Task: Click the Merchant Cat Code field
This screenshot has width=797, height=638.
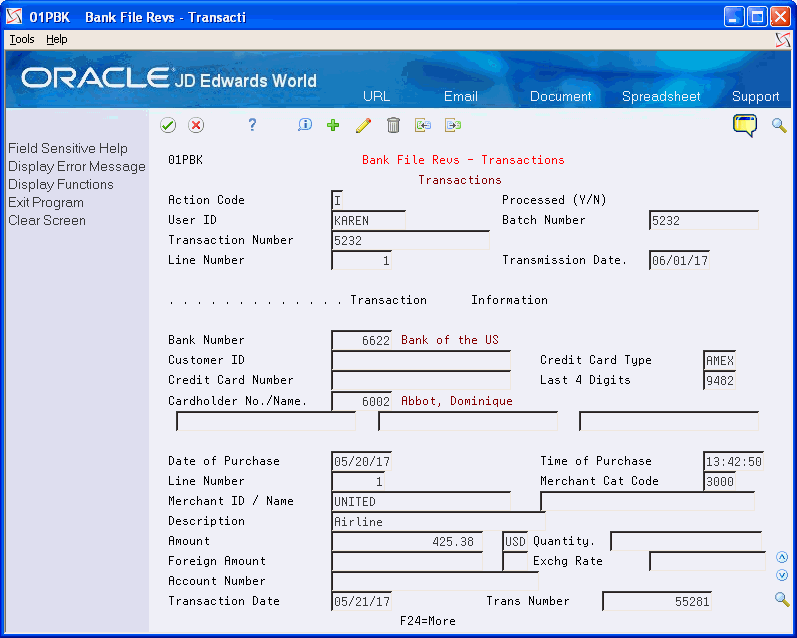Action: point(719,481)
